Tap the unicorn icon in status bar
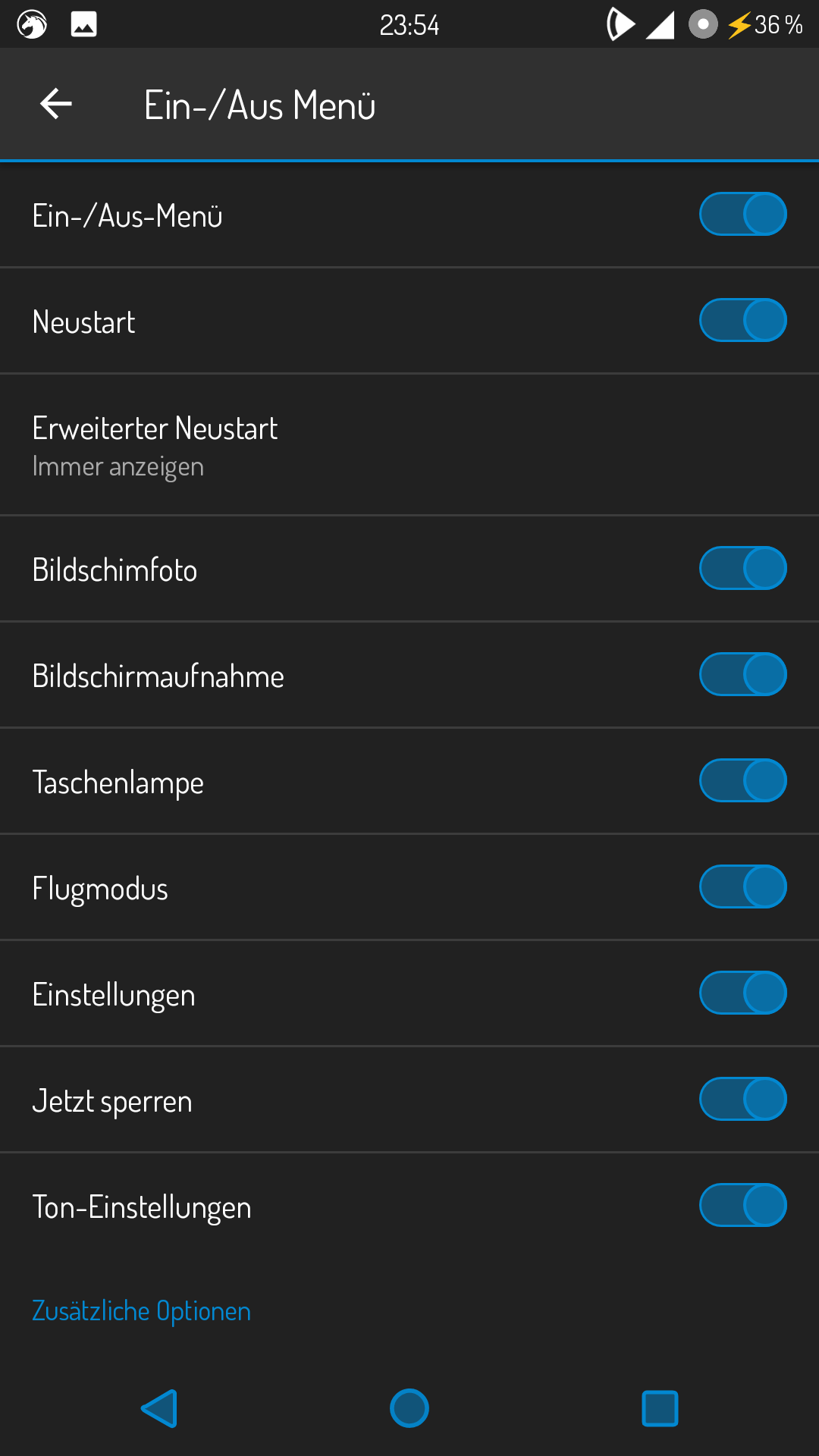The image size is (819, 1456). (32, 25)
